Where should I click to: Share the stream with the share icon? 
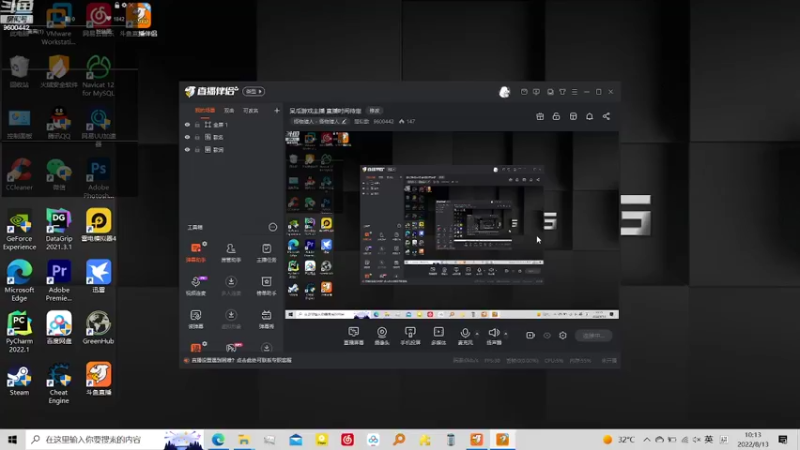(606, 116)
